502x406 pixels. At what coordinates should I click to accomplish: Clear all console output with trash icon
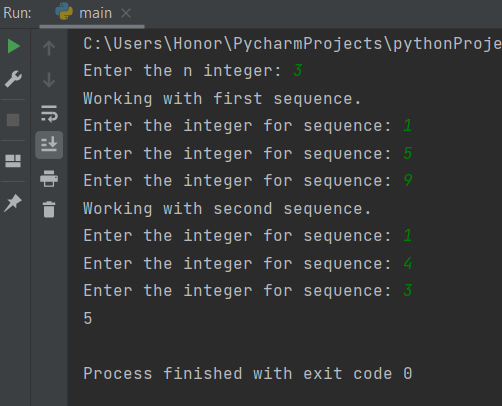(x=49, y=209)
